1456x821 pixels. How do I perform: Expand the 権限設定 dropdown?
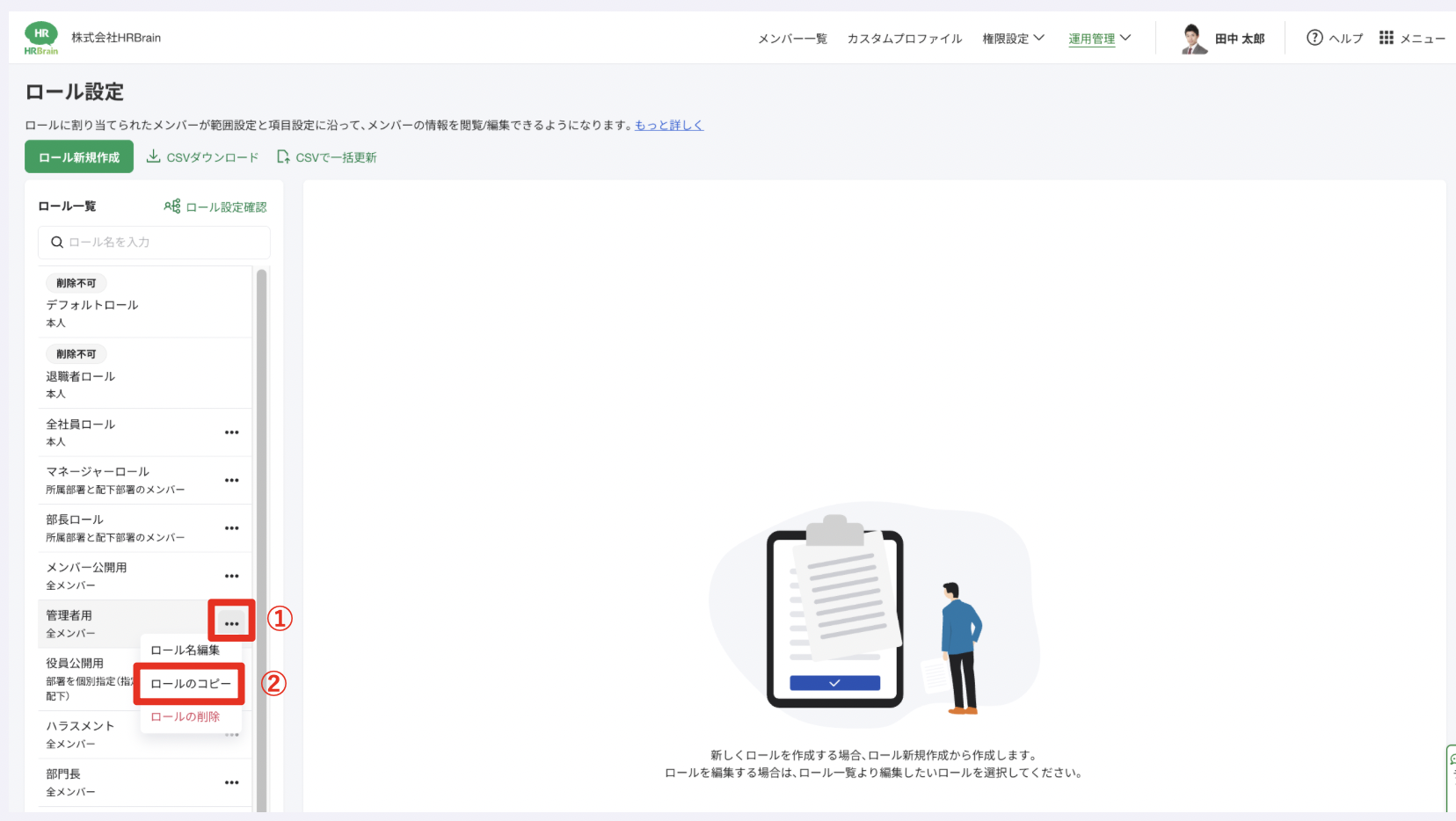[x=1013, y=39]
